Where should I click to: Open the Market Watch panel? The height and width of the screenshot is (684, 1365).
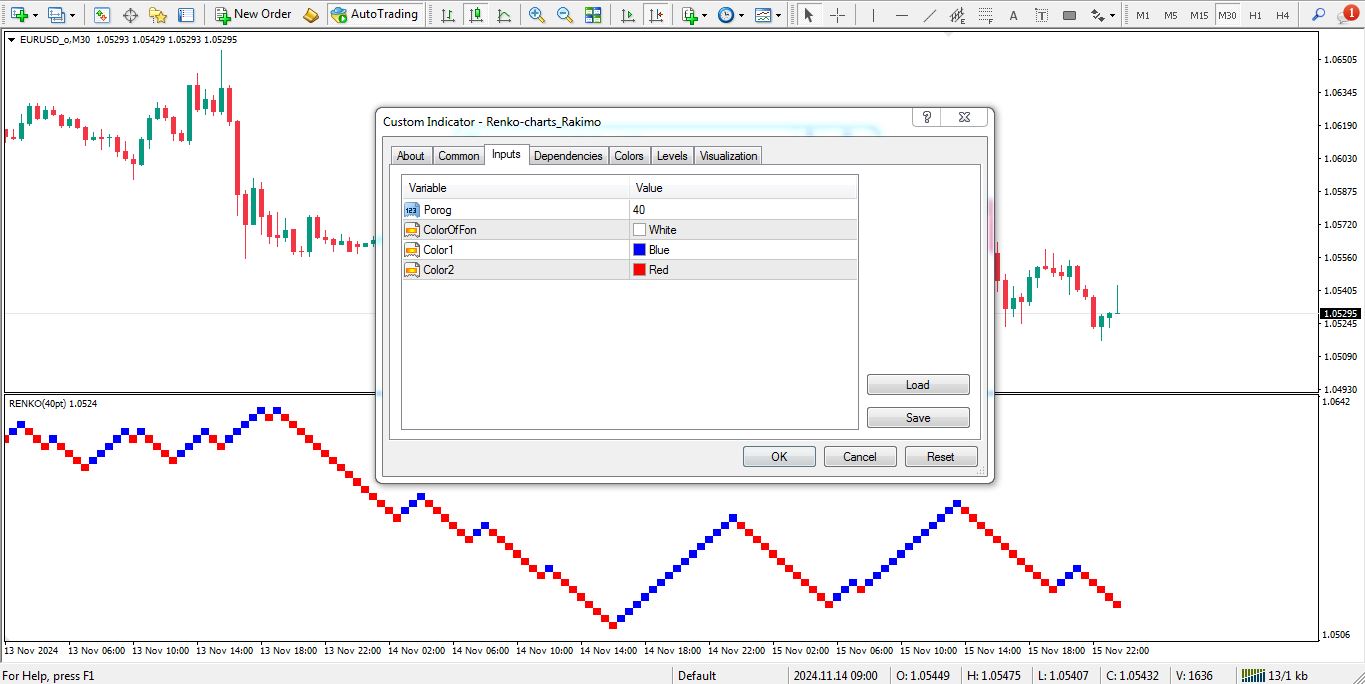[102, 15]
